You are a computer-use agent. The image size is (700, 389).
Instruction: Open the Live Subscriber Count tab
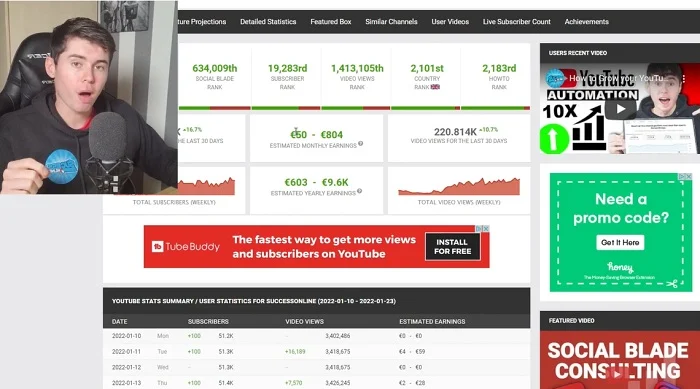pos(517,21)
